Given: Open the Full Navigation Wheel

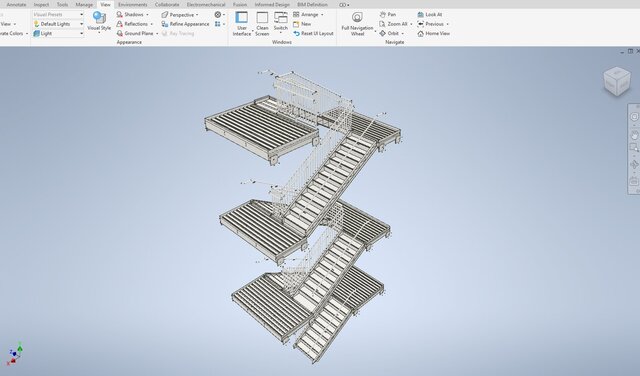Looking at the screenshot, I should pos(357,24).
